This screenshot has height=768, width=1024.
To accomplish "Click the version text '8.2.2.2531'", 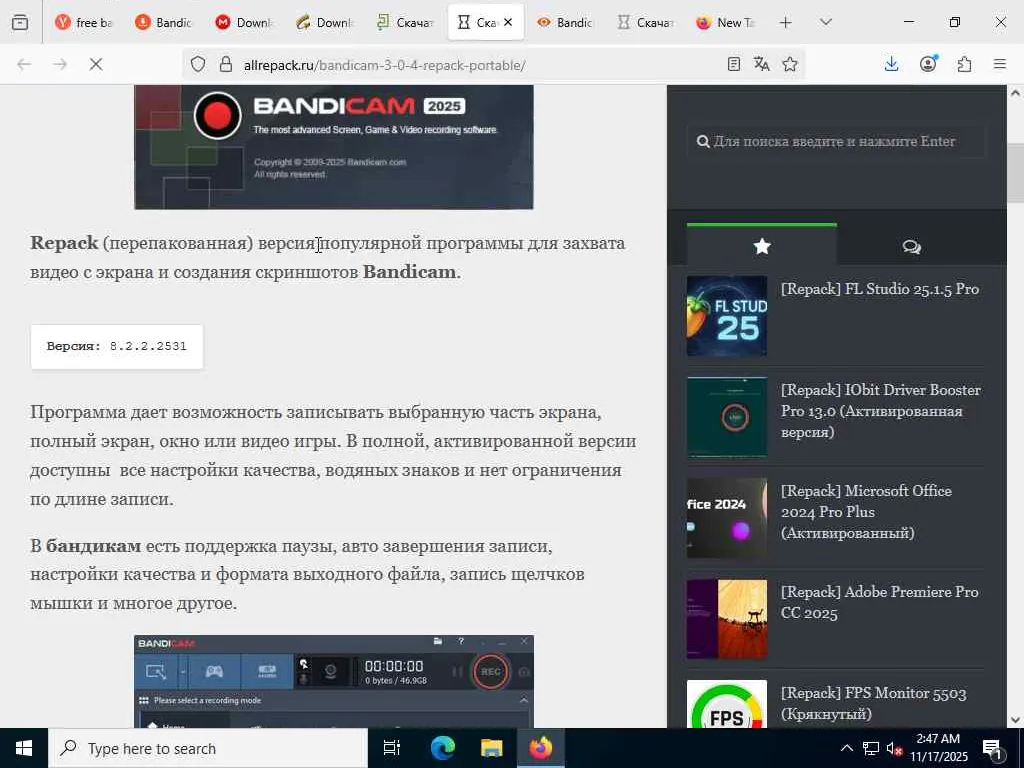I will [x=148, y=346].
